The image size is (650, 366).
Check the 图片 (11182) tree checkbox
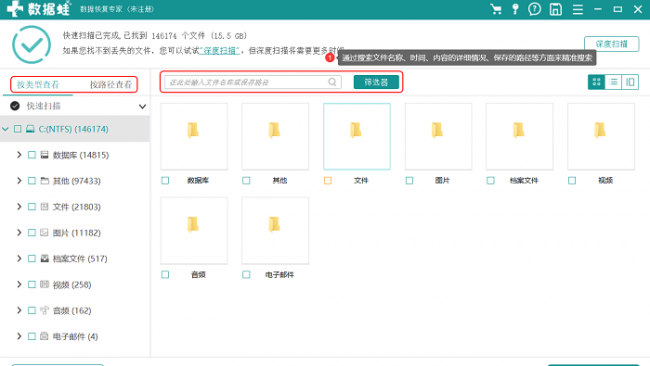32,233
